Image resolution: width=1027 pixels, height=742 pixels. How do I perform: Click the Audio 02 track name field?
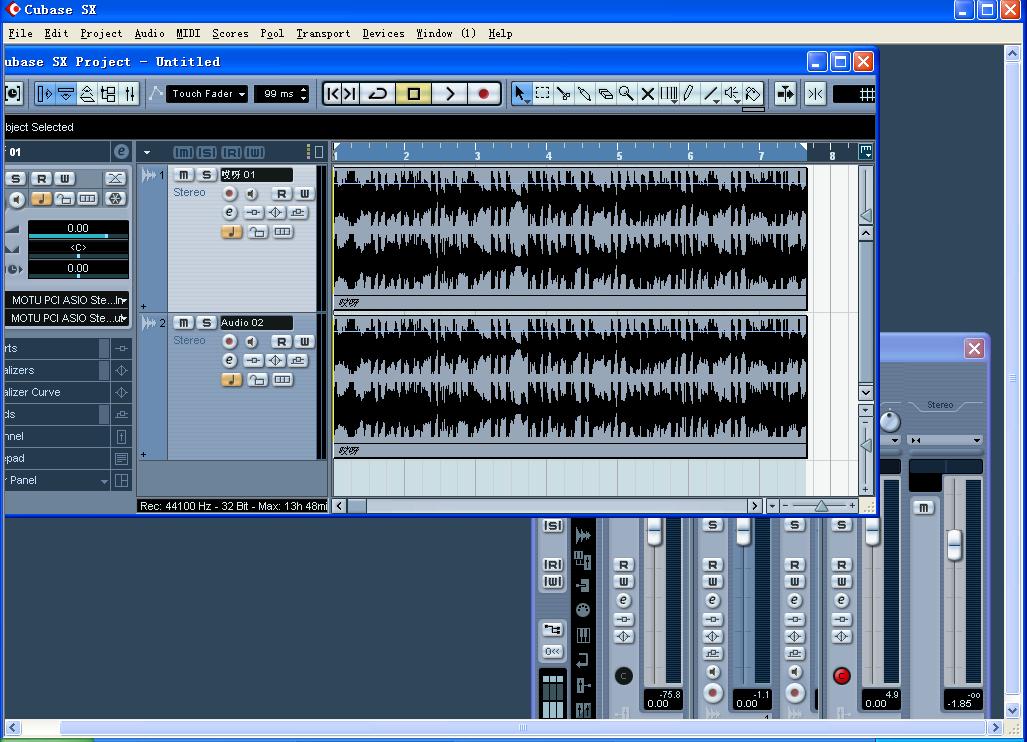pos(256,323)
